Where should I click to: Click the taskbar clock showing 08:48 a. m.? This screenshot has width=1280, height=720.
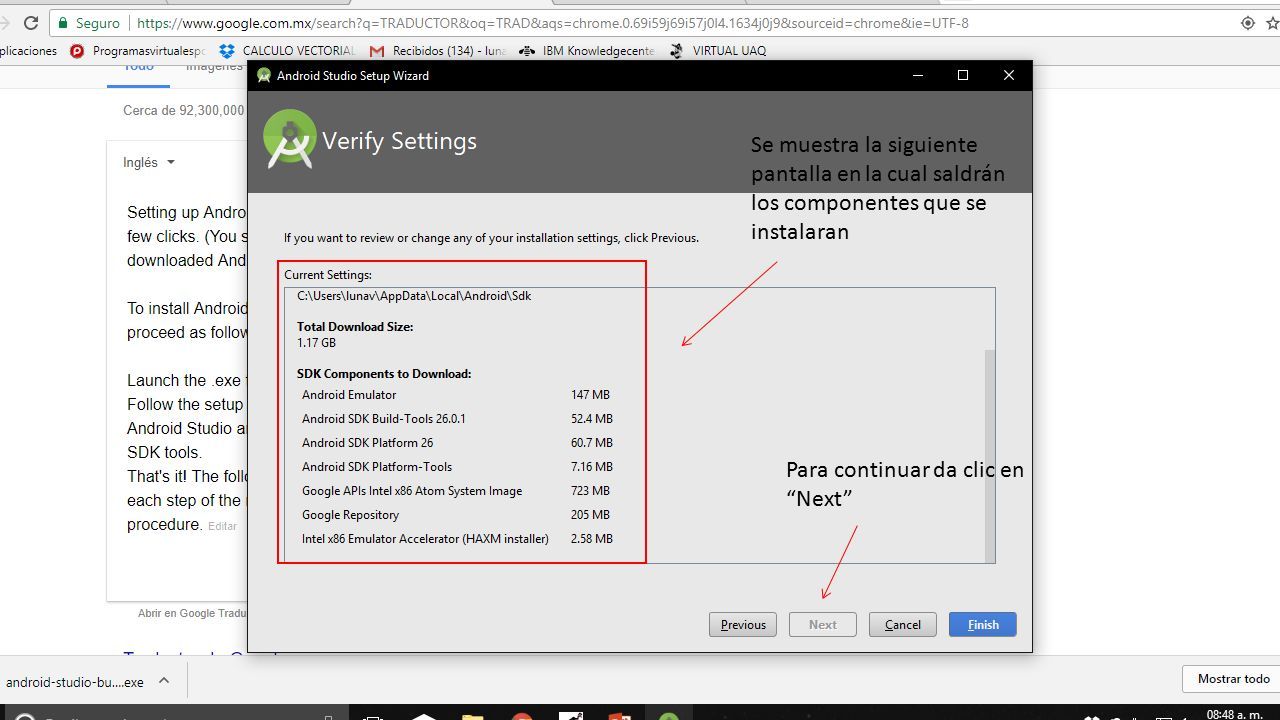point(1234,714)
